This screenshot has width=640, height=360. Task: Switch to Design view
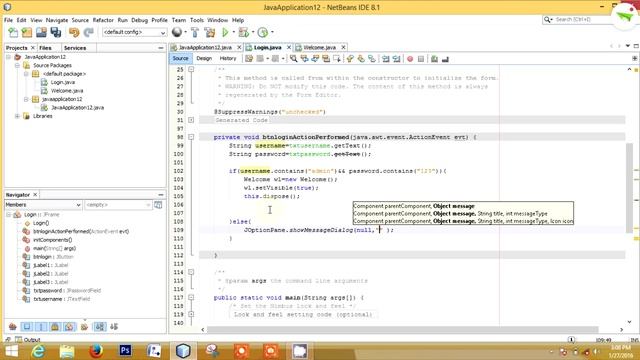coord(204,58)
